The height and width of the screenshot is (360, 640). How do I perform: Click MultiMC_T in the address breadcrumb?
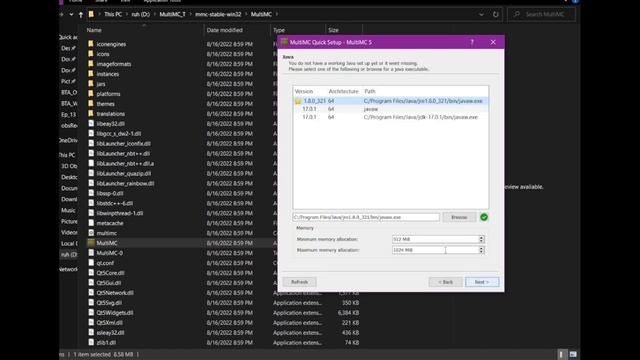click(172, 14)
